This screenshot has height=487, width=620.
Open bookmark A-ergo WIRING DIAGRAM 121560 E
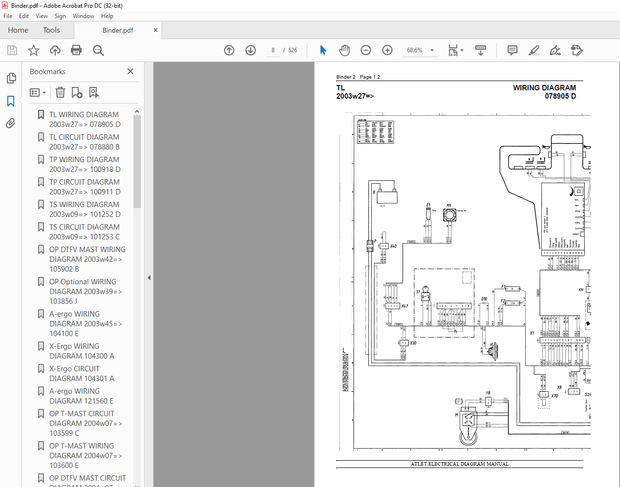[x=81, y=396]
